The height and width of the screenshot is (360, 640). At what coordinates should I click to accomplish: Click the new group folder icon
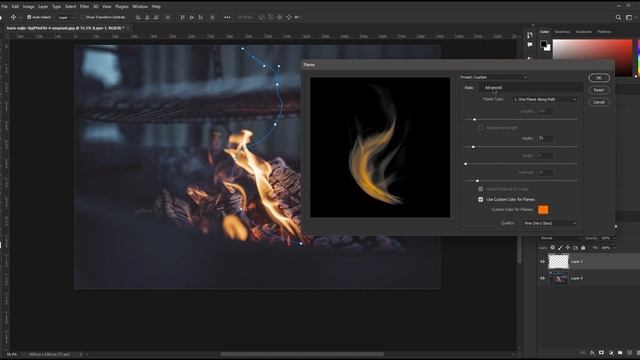point(620,352)
